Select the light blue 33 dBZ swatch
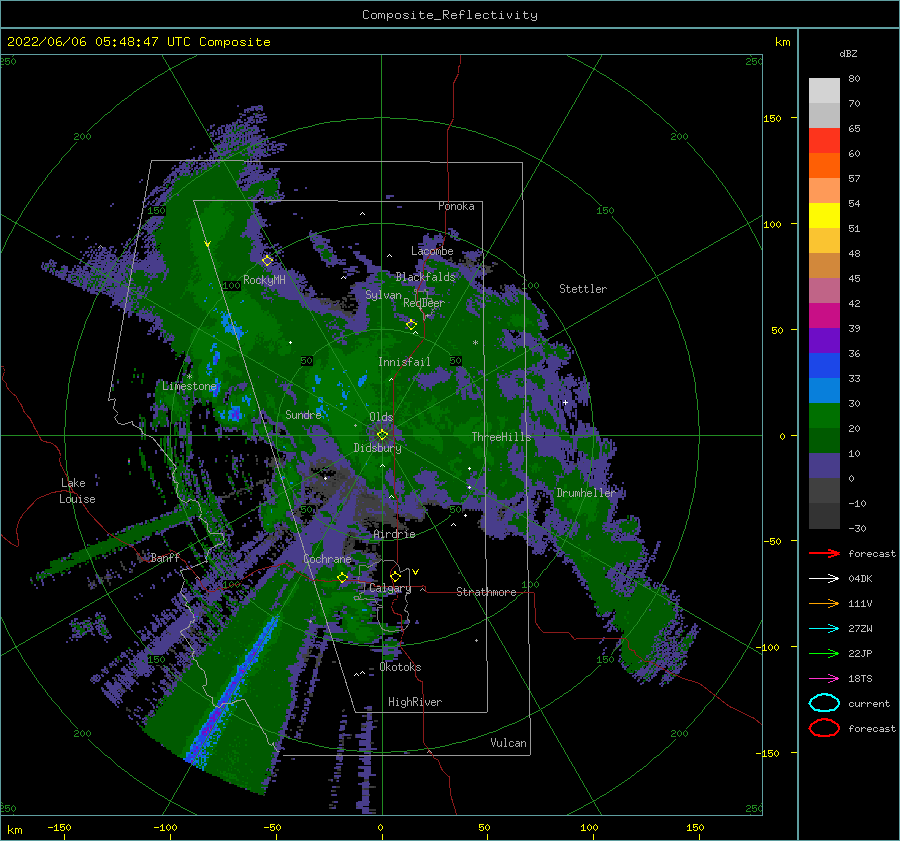This screenshot has width=900, height=841. point(824,390)
